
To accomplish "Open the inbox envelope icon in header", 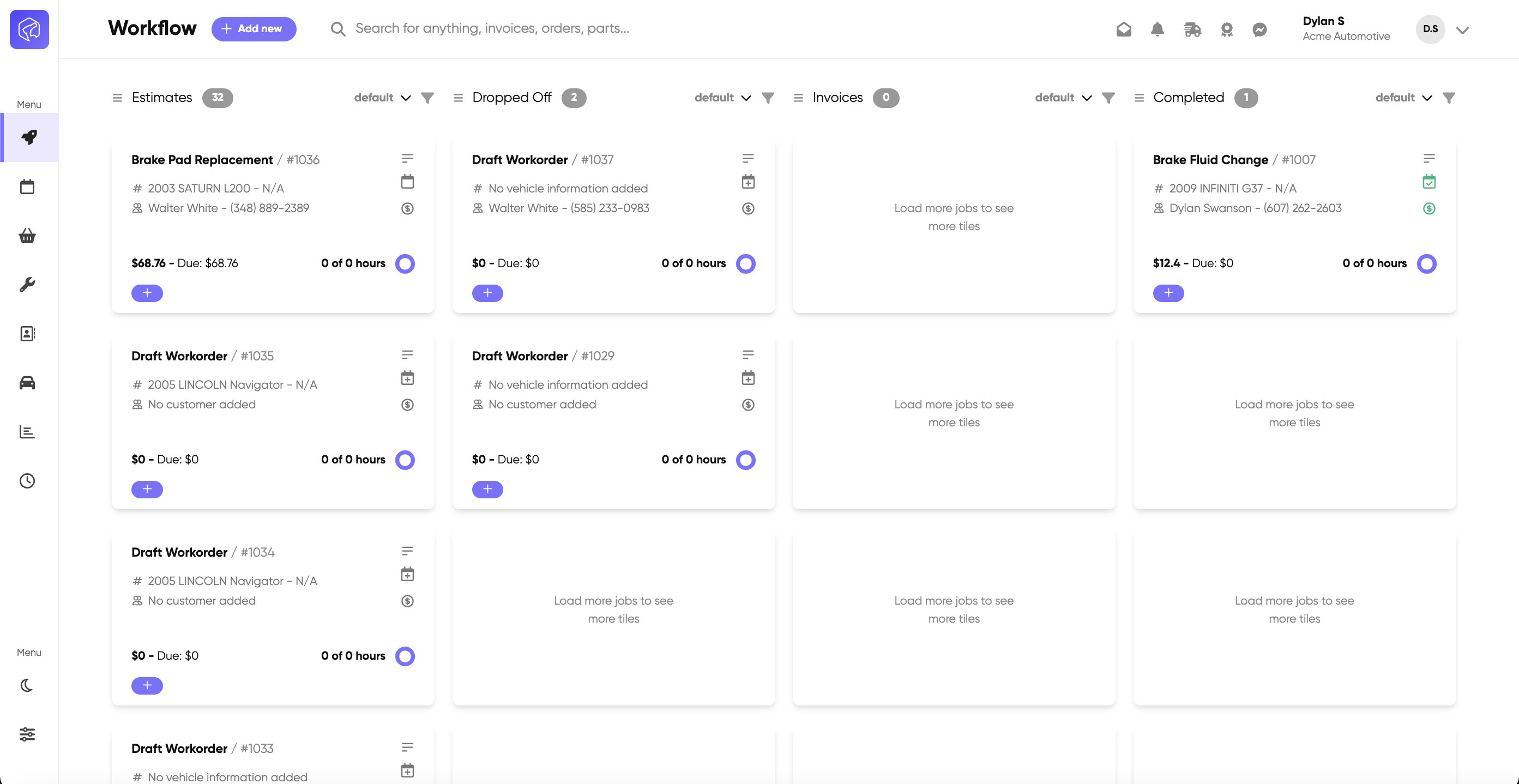I will pos(1124,29).
